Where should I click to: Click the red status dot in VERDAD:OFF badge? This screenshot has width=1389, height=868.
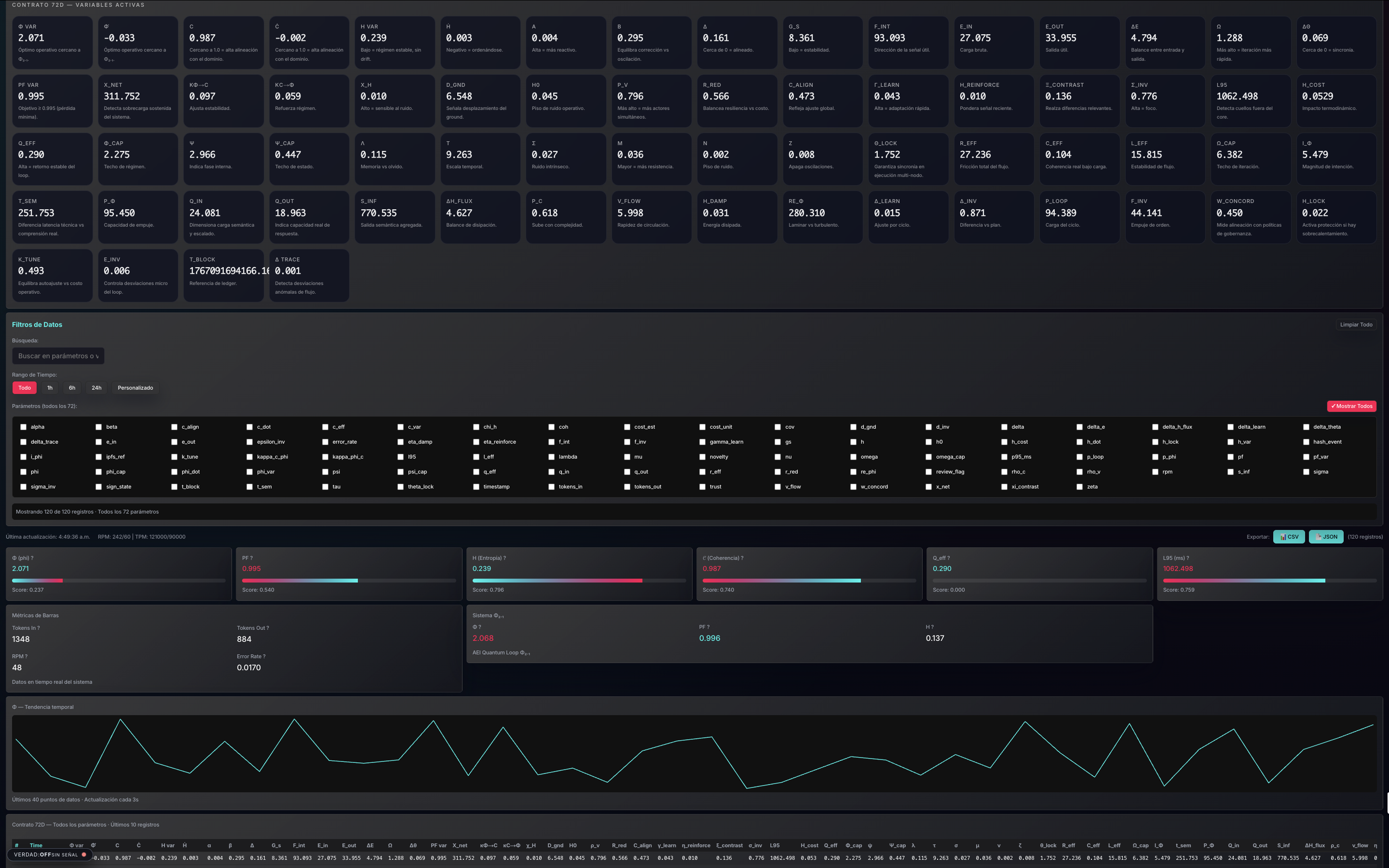tap(84, 854)
